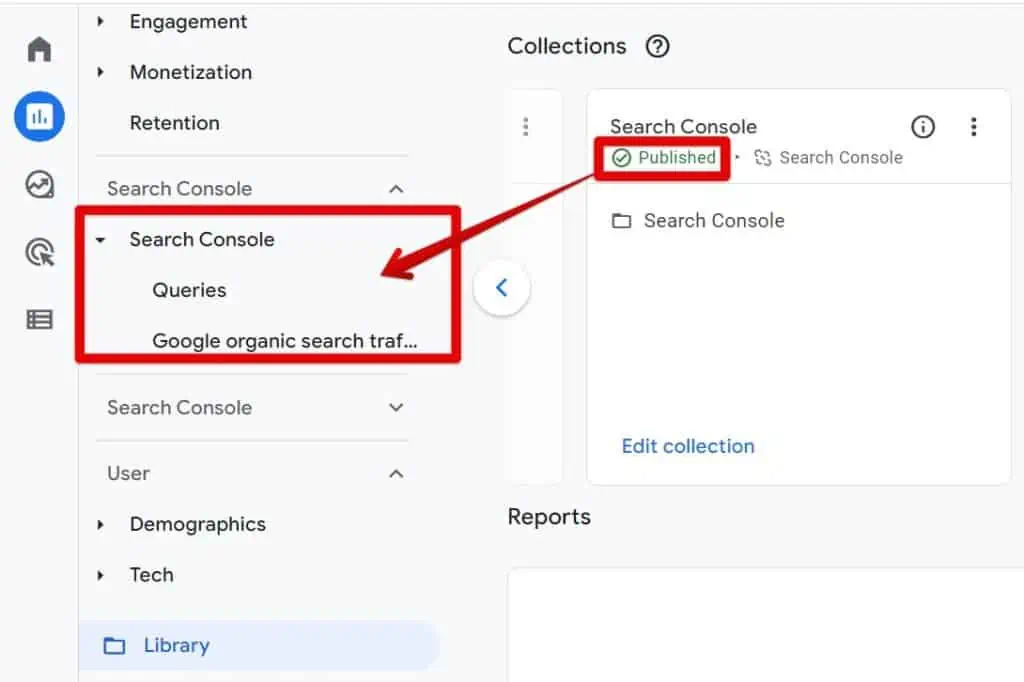Image resolution: width=1024 pixels, height=682 pixels.
Task: Click the Home icon in left rail
Action: [38, 48]
